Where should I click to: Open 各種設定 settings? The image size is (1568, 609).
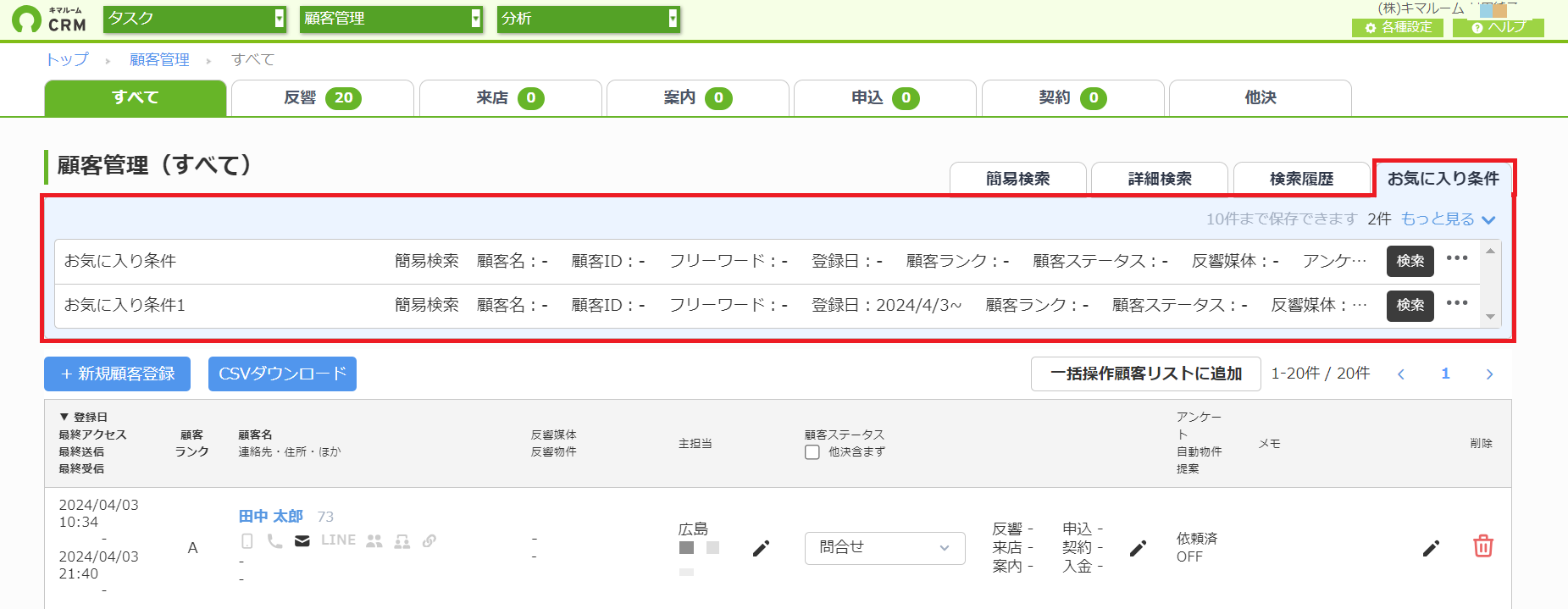click(x=1398, y=27)
